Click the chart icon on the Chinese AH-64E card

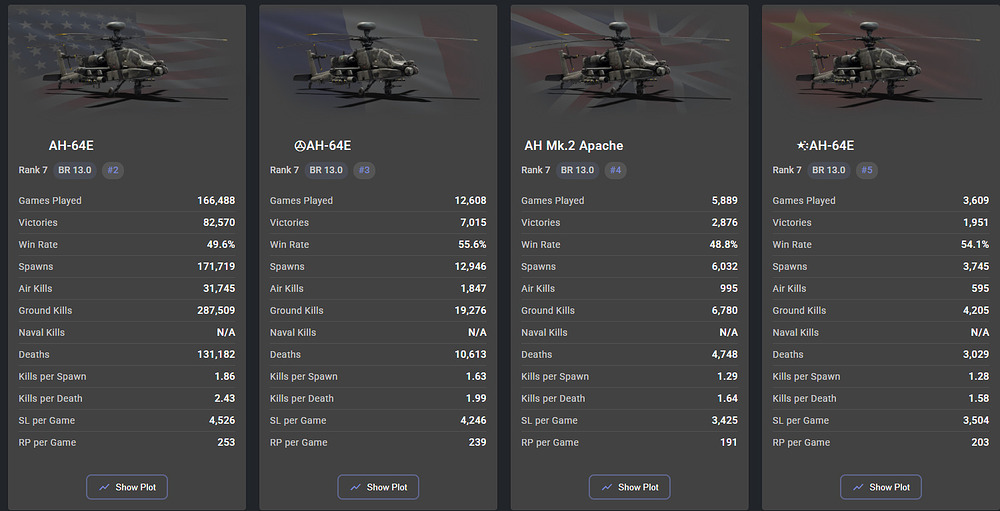point(857,487)
